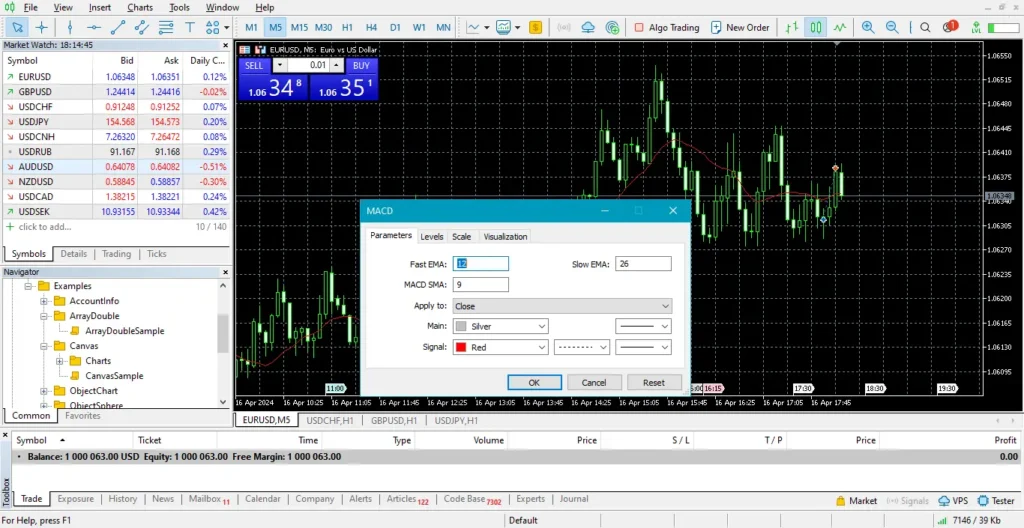Click the BUY button on chart
The image size is (1024, 528).
pos(361,65)
